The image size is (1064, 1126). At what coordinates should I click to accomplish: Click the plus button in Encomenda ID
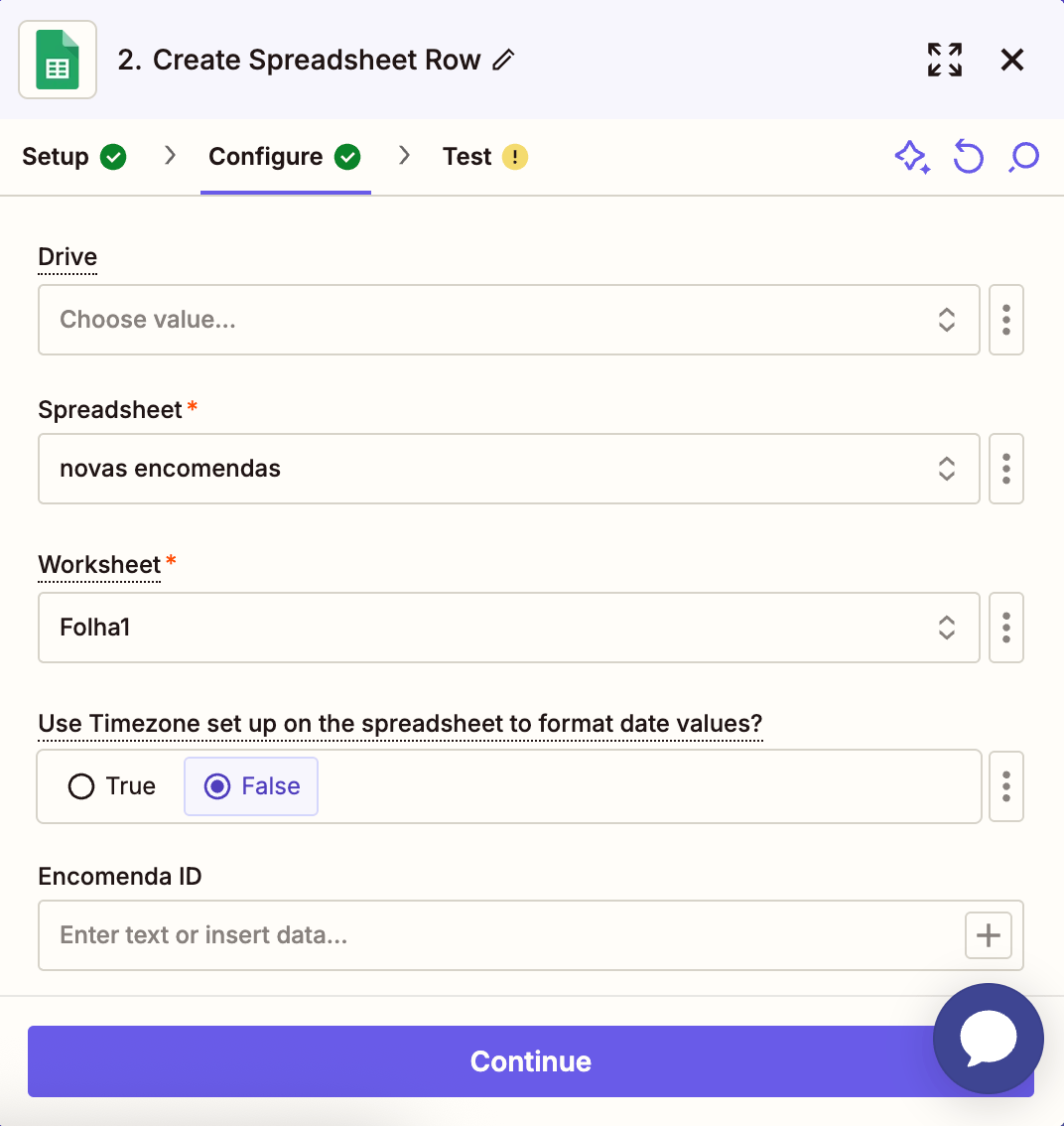point(989,935)
